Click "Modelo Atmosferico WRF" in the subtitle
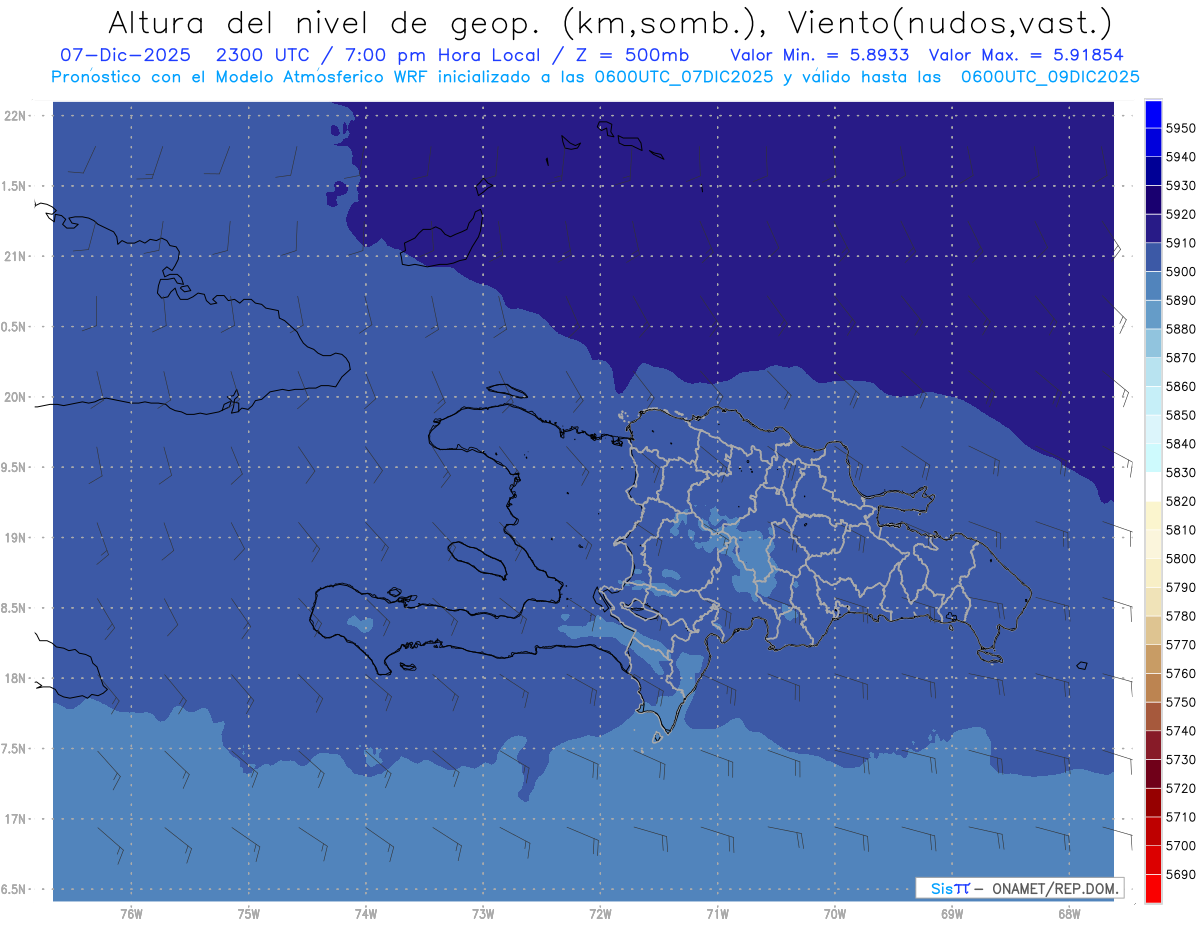The width and height of the screenshot is (1200, 927). [322, 77]
